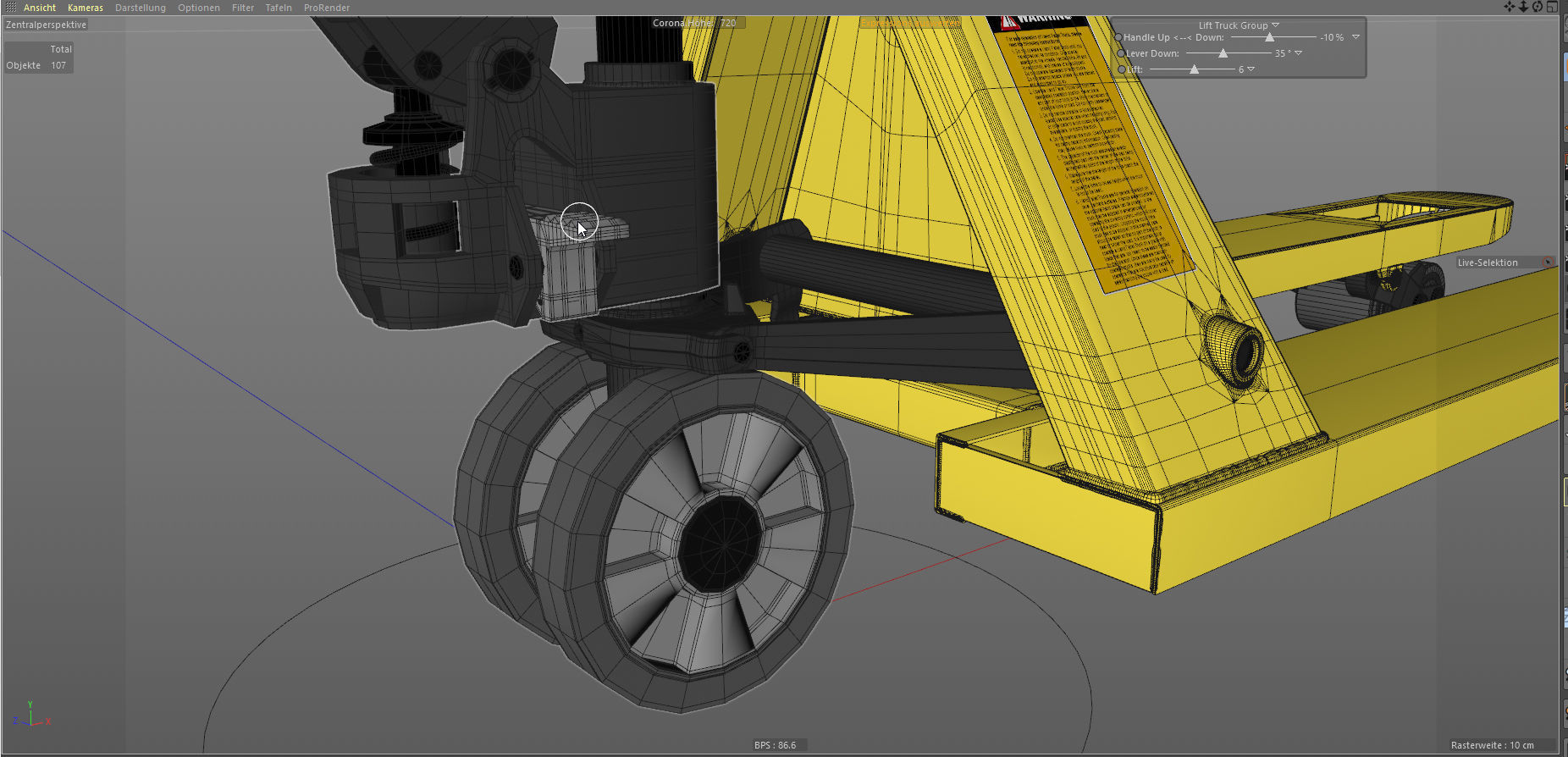Click the BPS : 86.6 readout

click(776, 745)
